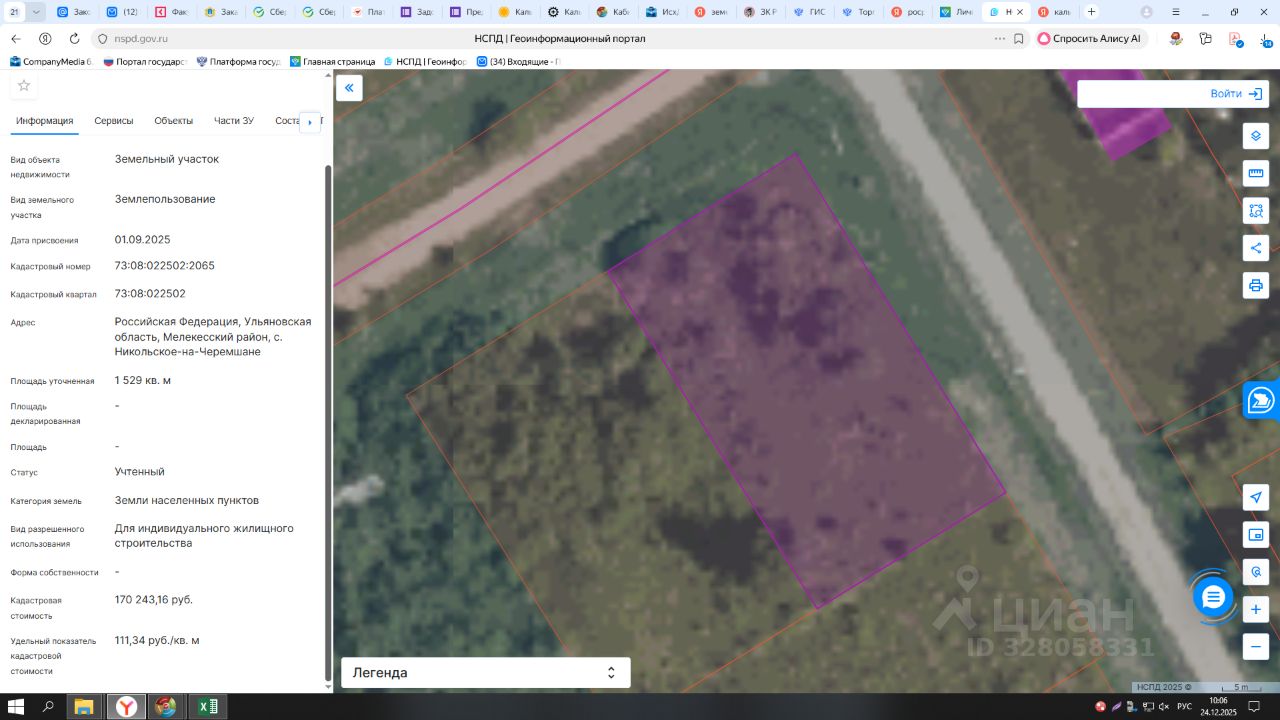Open the chat support bubble
The image size is (1280, 720).
(1213, 597)
